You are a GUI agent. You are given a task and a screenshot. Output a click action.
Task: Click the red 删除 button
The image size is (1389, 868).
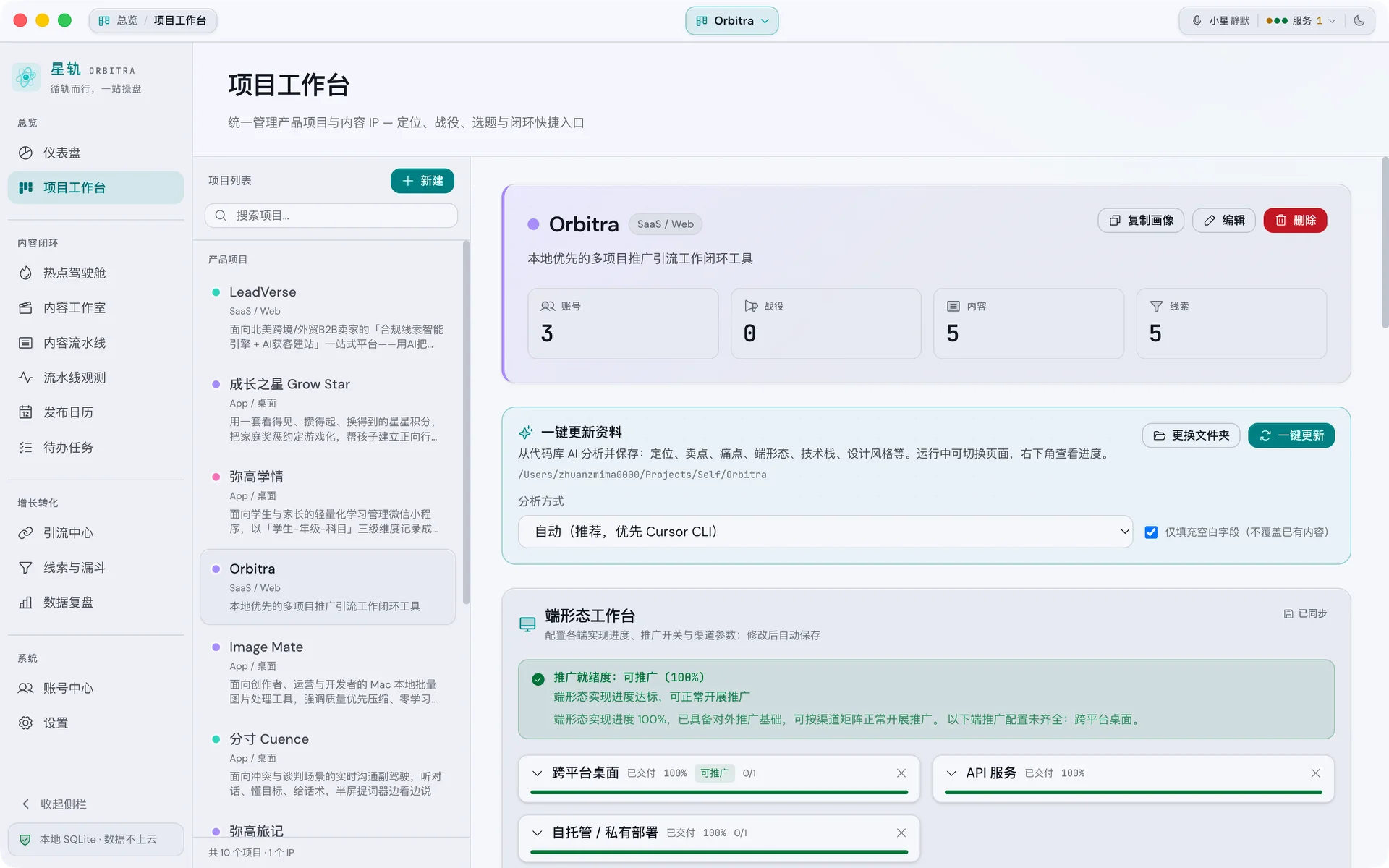1295,221
